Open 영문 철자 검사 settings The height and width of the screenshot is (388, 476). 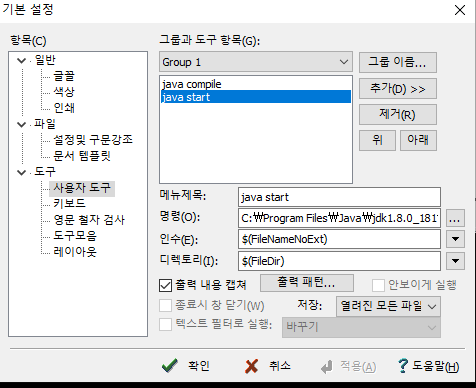(89, 220)
